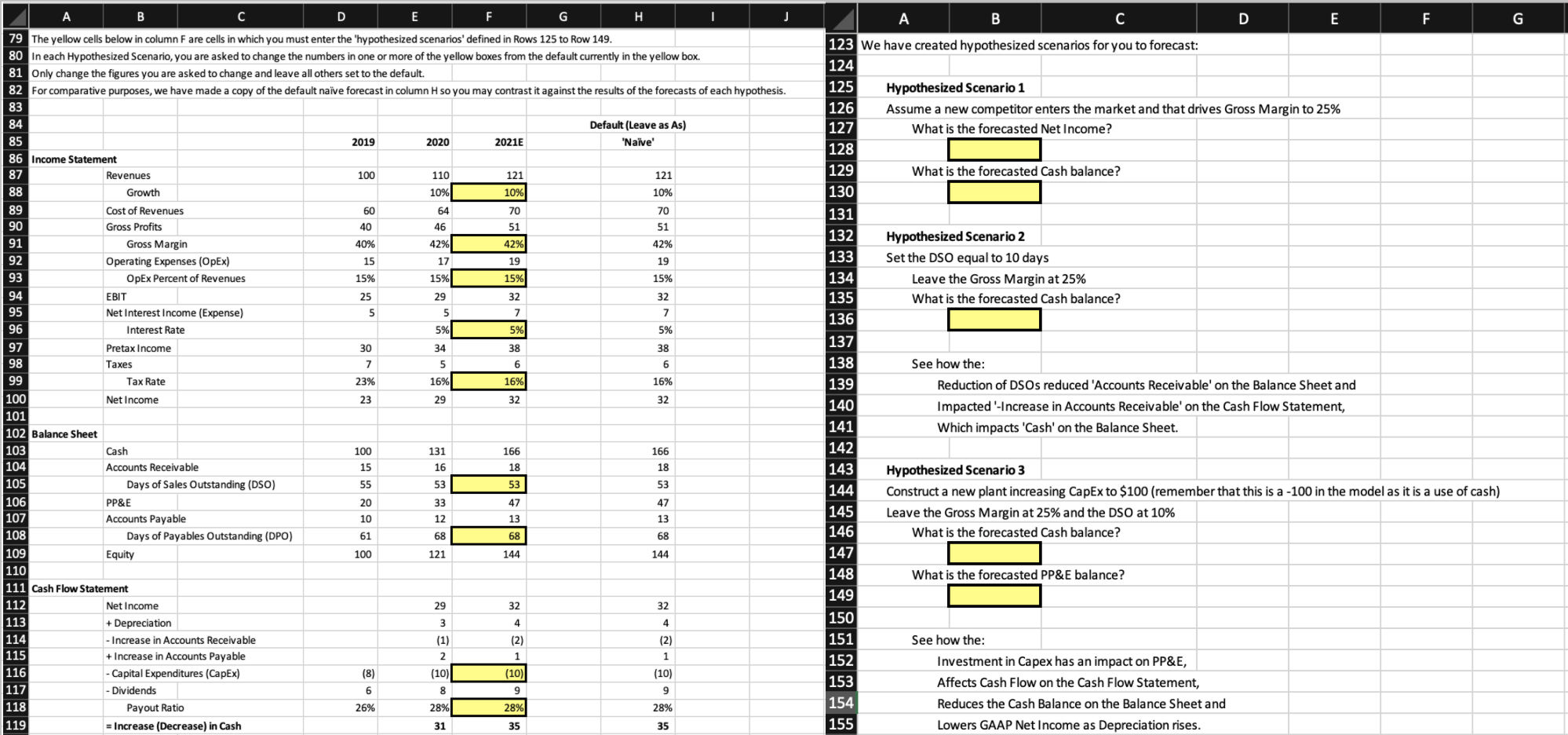Viewport: 1568px width, 735px height.
Task: Select the yellow 2021E Gross Margin input cell
Action: click(x=488, y=244)
